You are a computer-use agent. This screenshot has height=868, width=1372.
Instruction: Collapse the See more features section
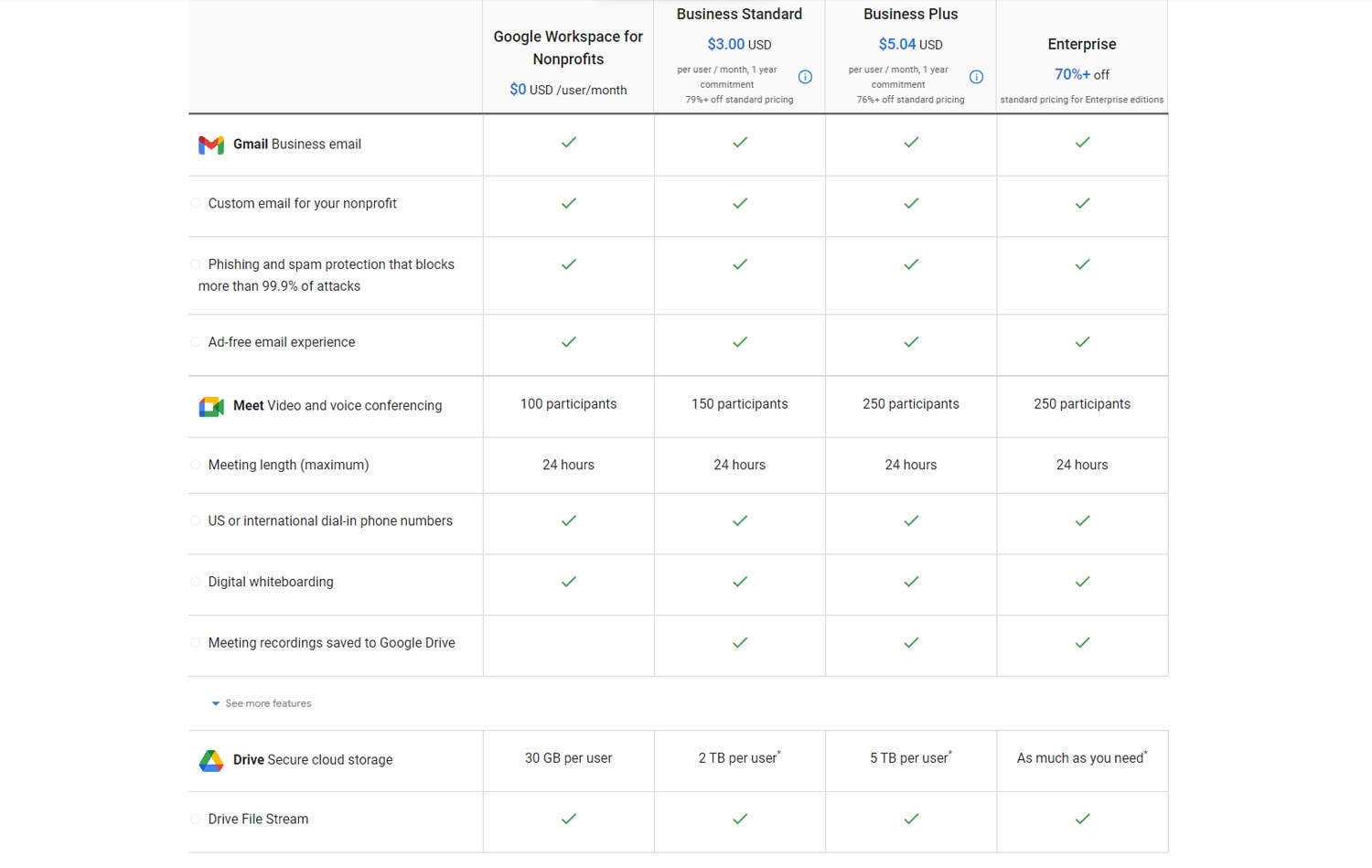click(261, 703)
